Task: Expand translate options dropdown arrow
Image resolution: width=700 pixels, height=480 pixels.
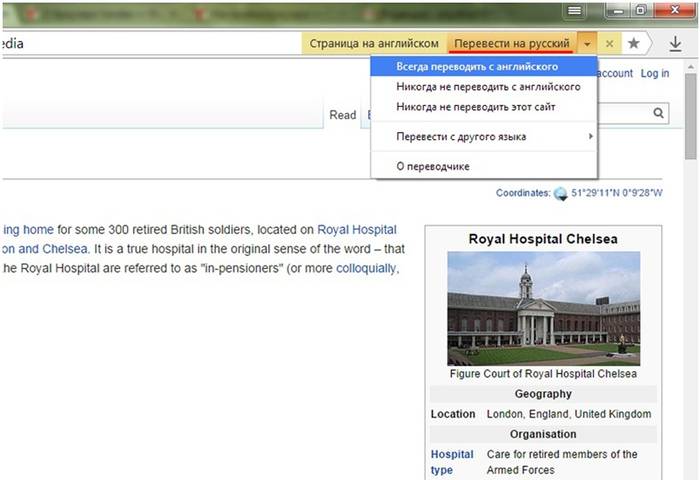Action: [587, 44]
